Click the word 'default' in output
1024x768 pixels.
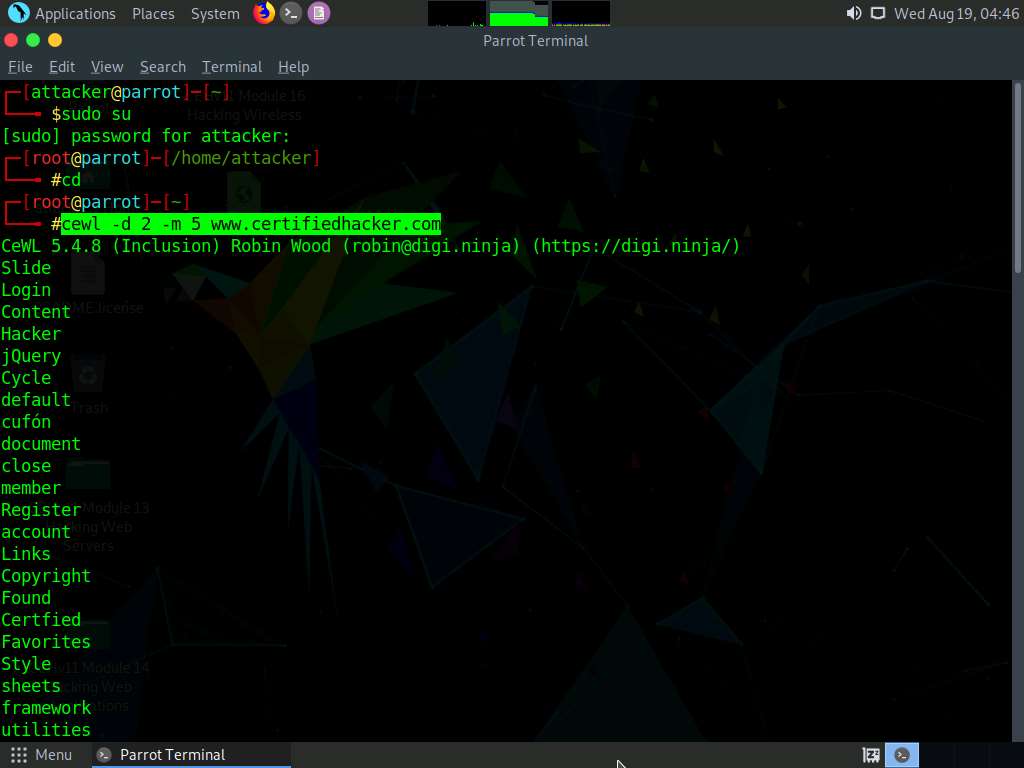(36, 400)
